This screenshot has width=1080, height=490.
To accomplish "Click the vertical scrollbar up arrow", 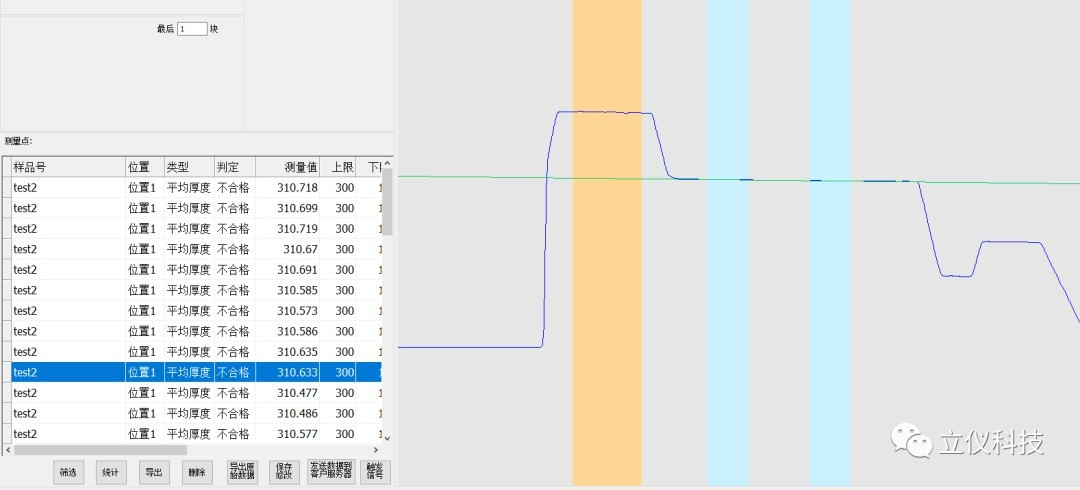I will point(388,164).
